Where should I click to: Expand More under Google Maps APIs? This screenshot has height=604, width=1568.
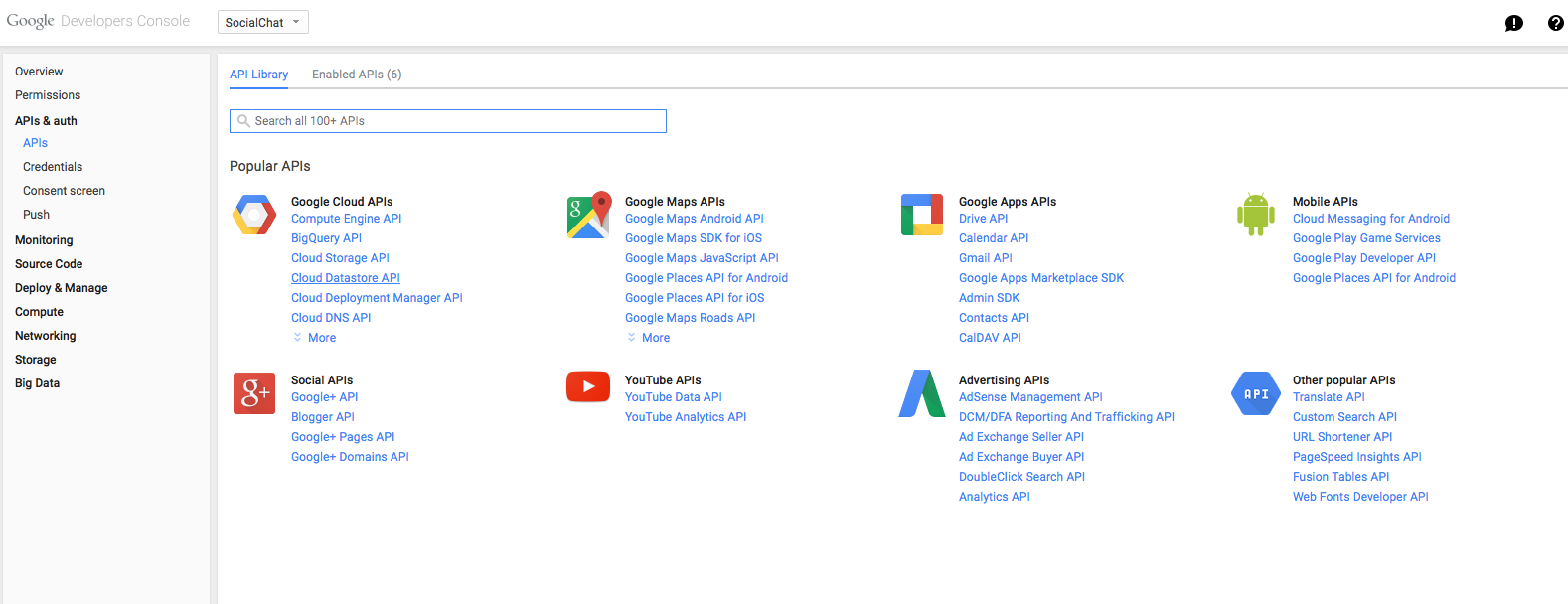click(655, 338)
